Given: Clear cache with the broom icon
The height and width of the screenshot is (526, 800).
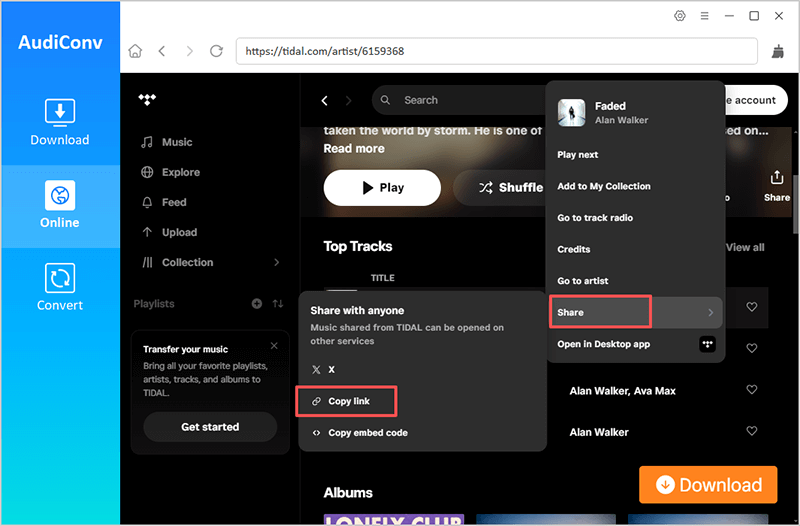Looking at the screenshot, I should [x=778, y=51].
